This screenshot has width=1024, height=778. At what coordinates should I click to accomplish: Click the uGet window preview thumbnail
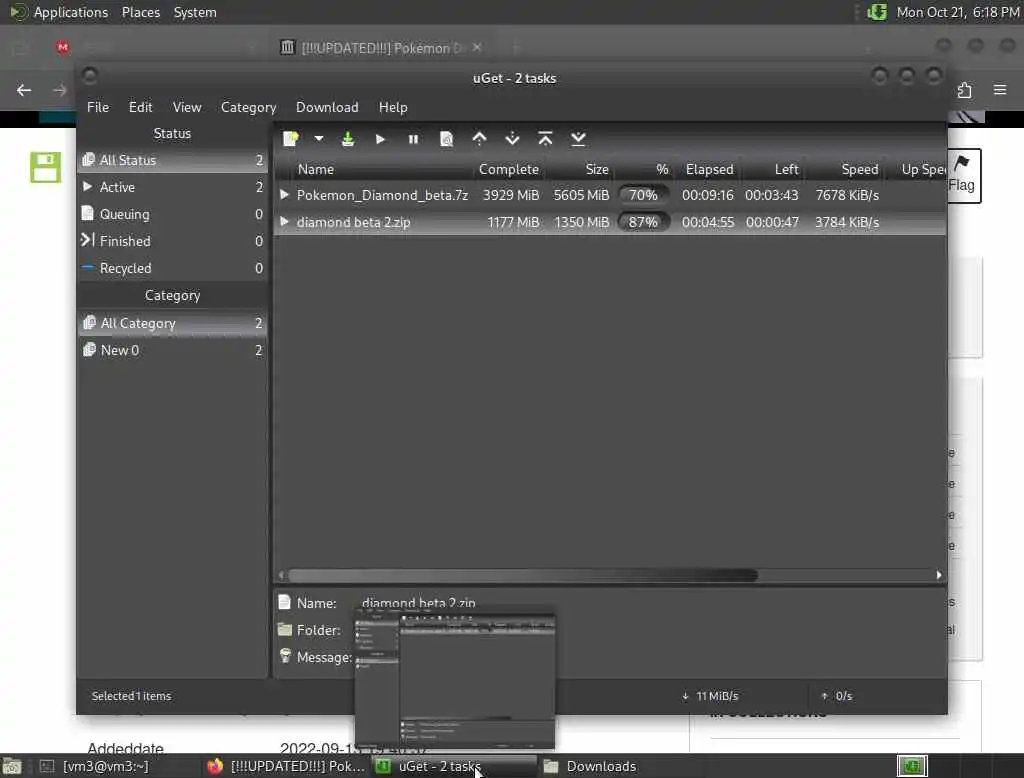(x=455, y=679)
